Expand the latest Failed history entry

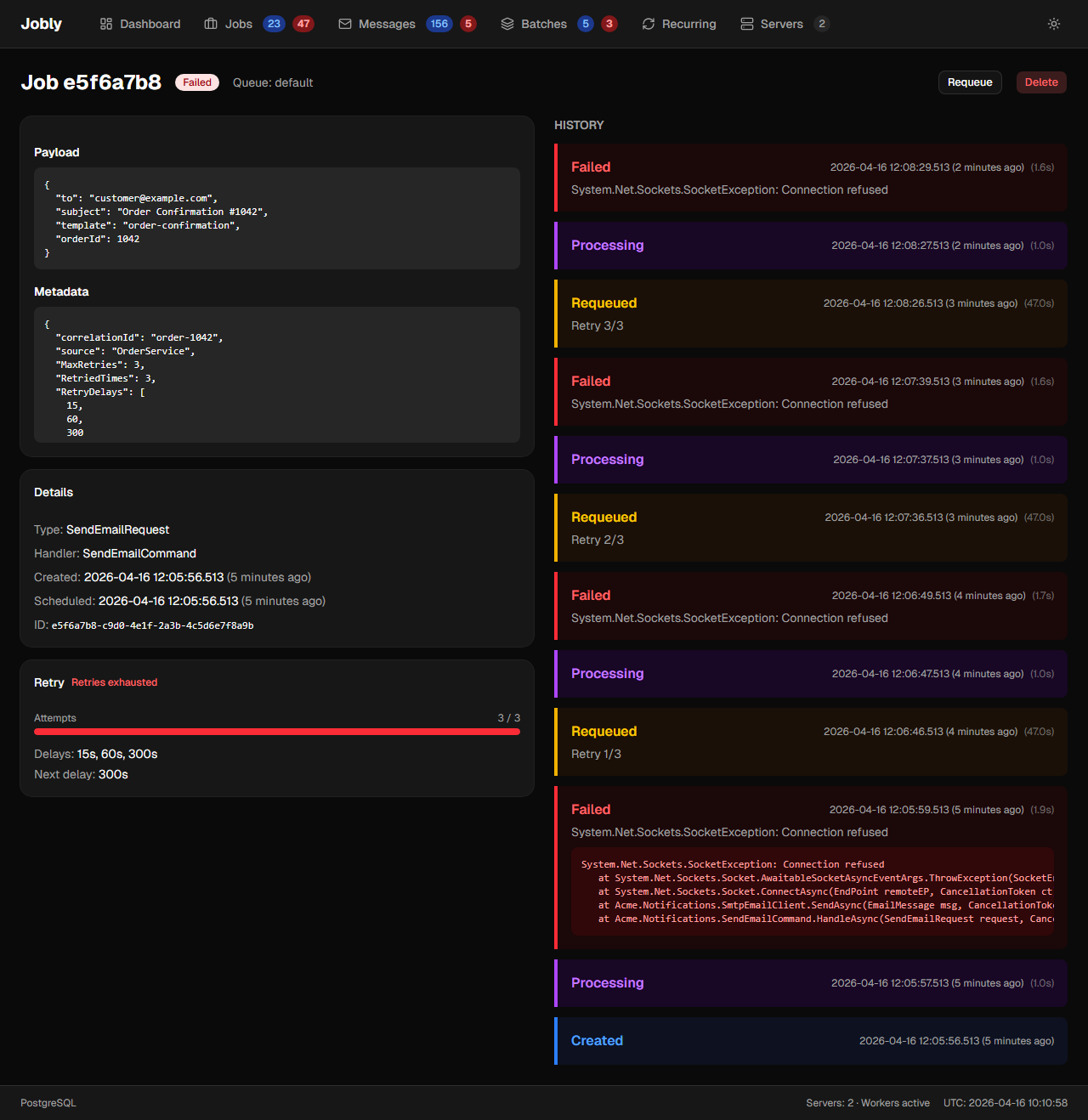[x=811, y=178]
